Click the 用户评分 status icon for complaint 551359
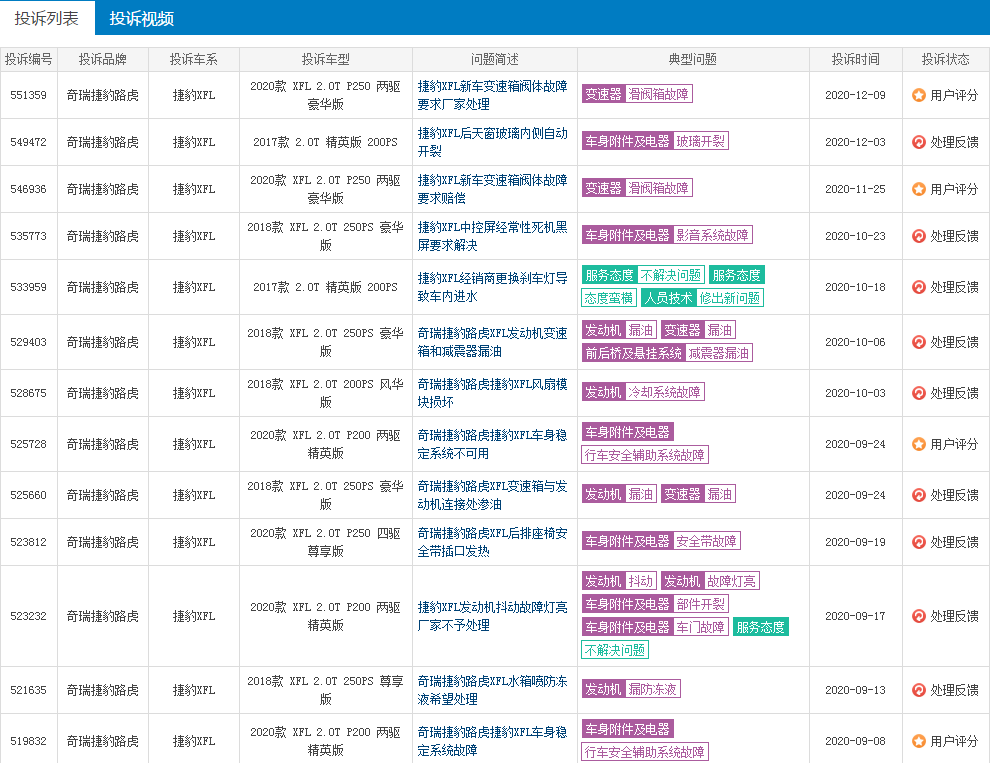The image size is (990, 763). click(x=919, y=95)
